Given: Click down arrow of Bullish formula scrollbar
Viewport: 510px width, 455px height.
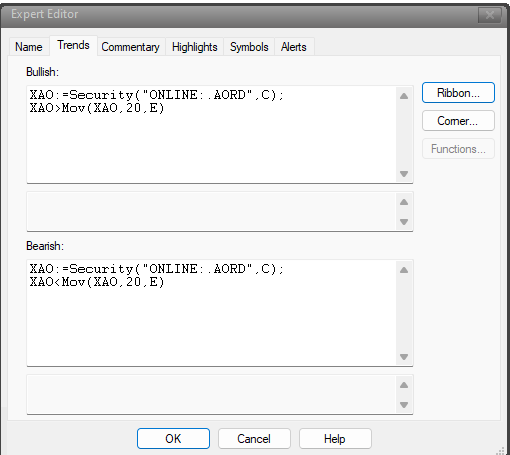Looking at the screenshot, I should pyautogui.click(x=404, y=174).
